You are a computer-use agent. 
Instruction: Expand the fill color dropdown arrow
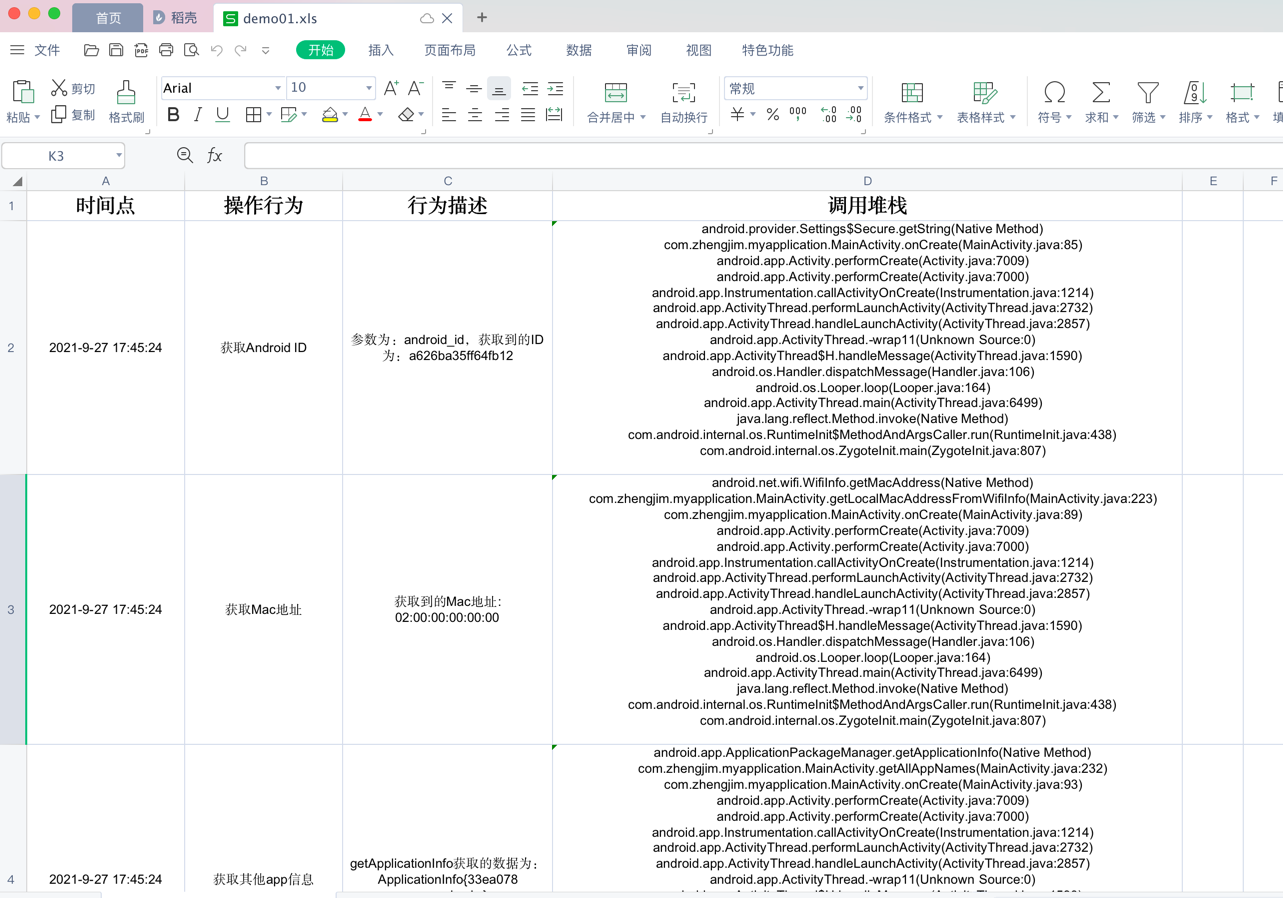coord(345,116)
